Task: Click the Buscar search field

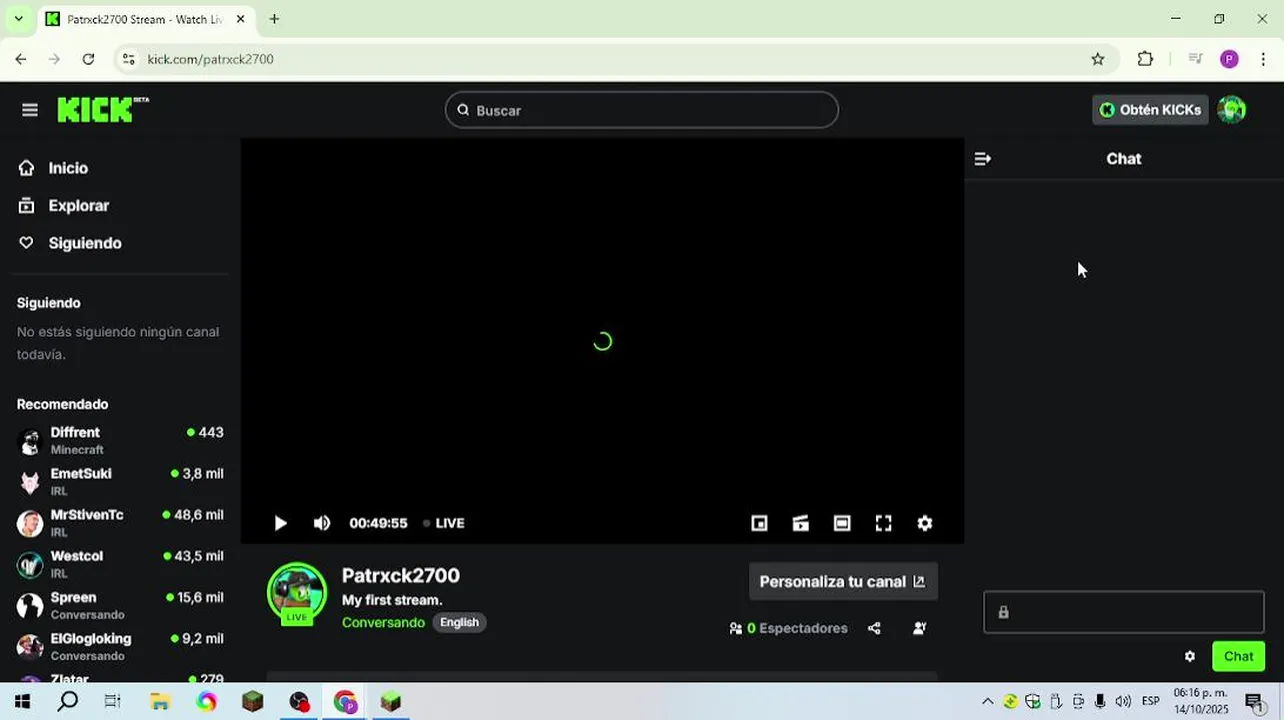Action: (641, 110)
